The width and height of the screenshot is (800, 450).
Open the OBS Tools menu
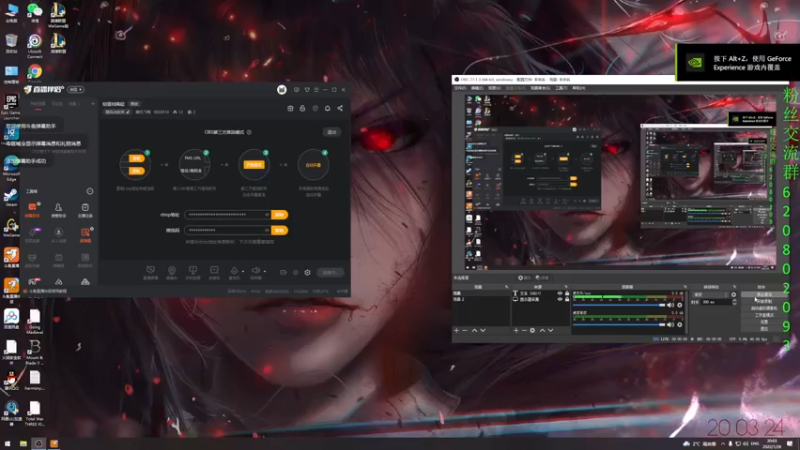(561, 88)
